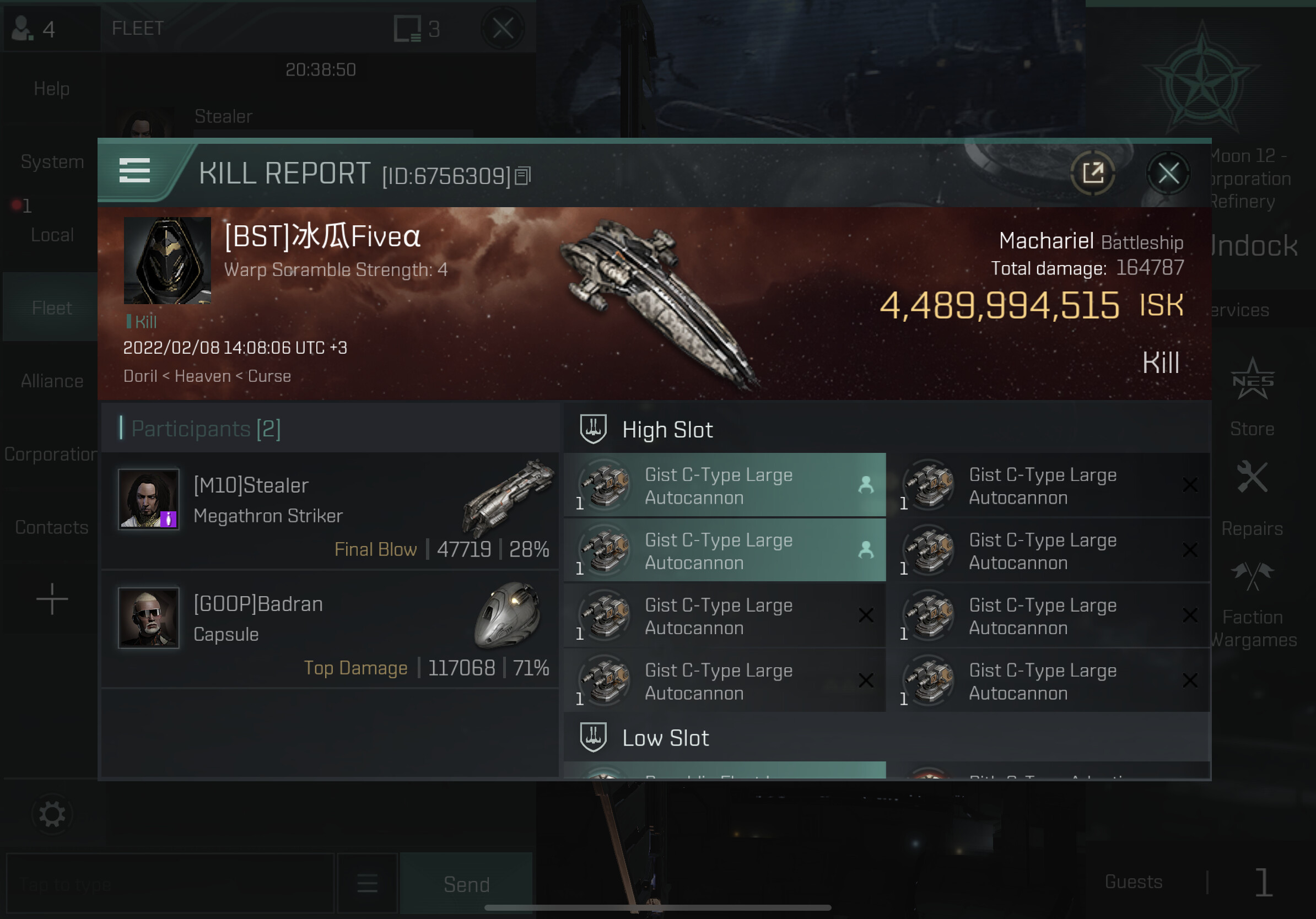
Task: Open the chat settings gear
Action: point(52,814)
